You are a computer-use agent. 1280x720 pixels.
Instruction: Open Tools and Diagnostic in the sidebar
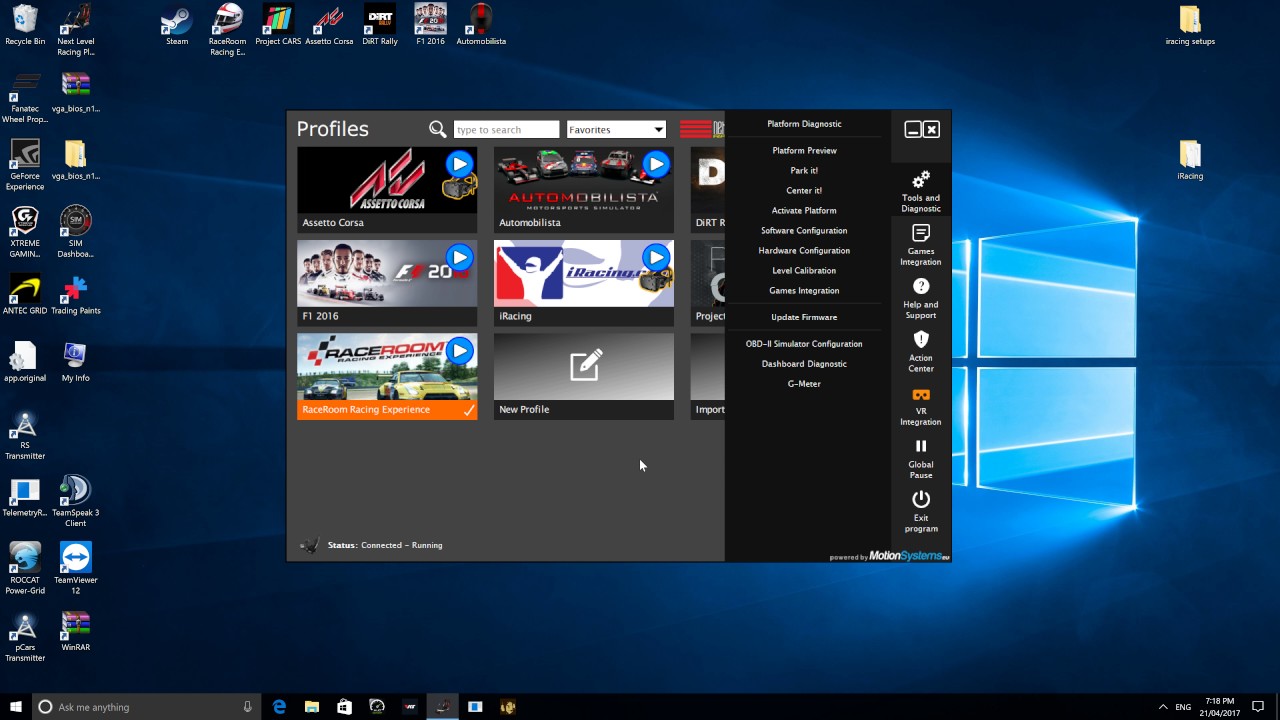click(x=921, y=190)
